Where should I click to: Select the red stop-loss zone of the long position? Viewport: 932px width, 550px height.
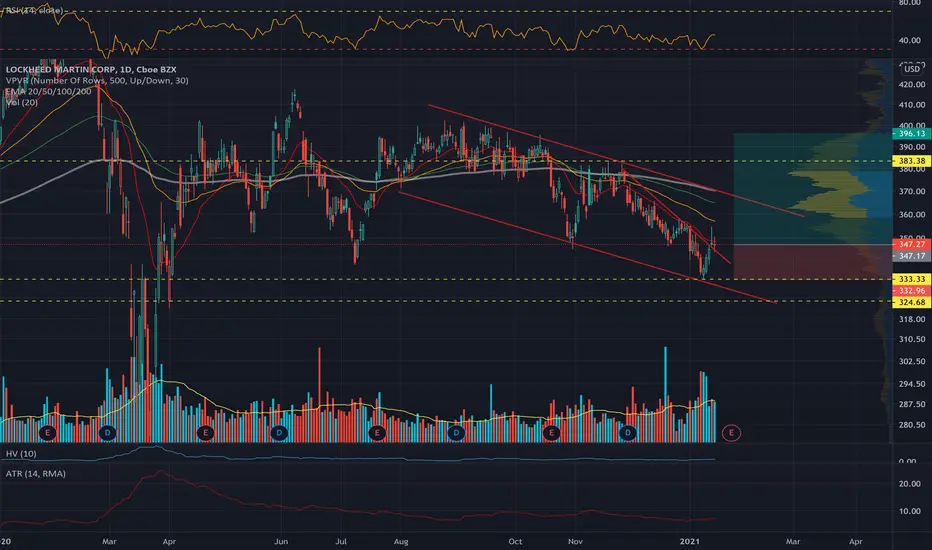pos(813,262)
